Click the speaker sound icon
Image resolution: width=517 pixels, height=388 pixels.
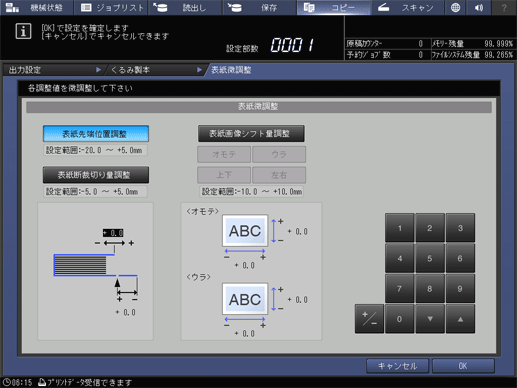[x=479, y=7]
